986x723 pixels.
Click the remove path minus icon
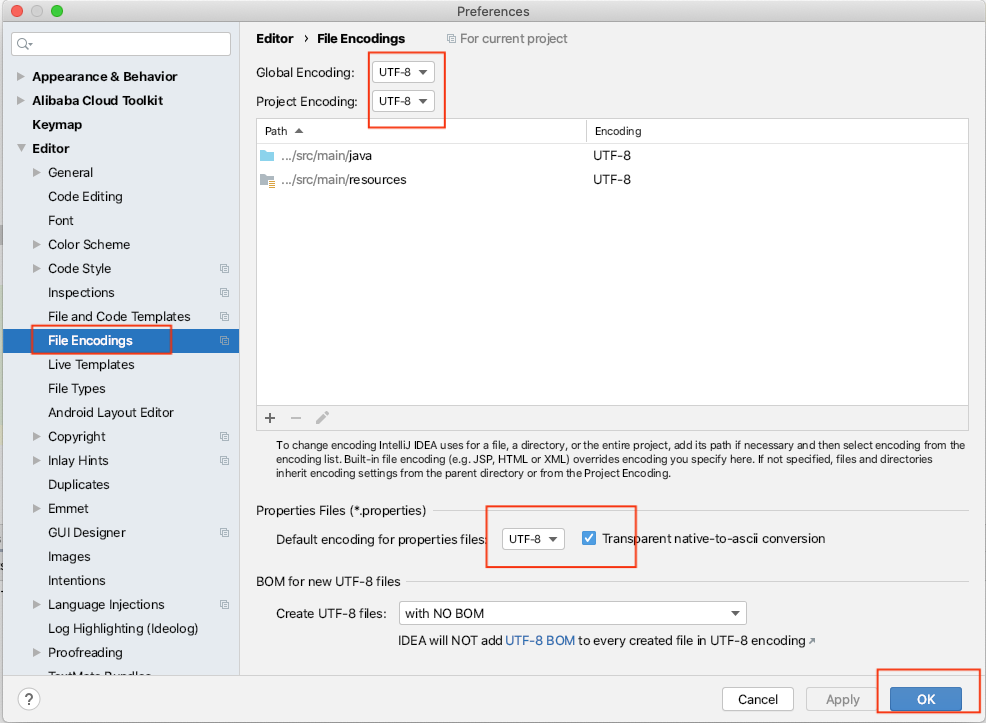click(296, 418)
